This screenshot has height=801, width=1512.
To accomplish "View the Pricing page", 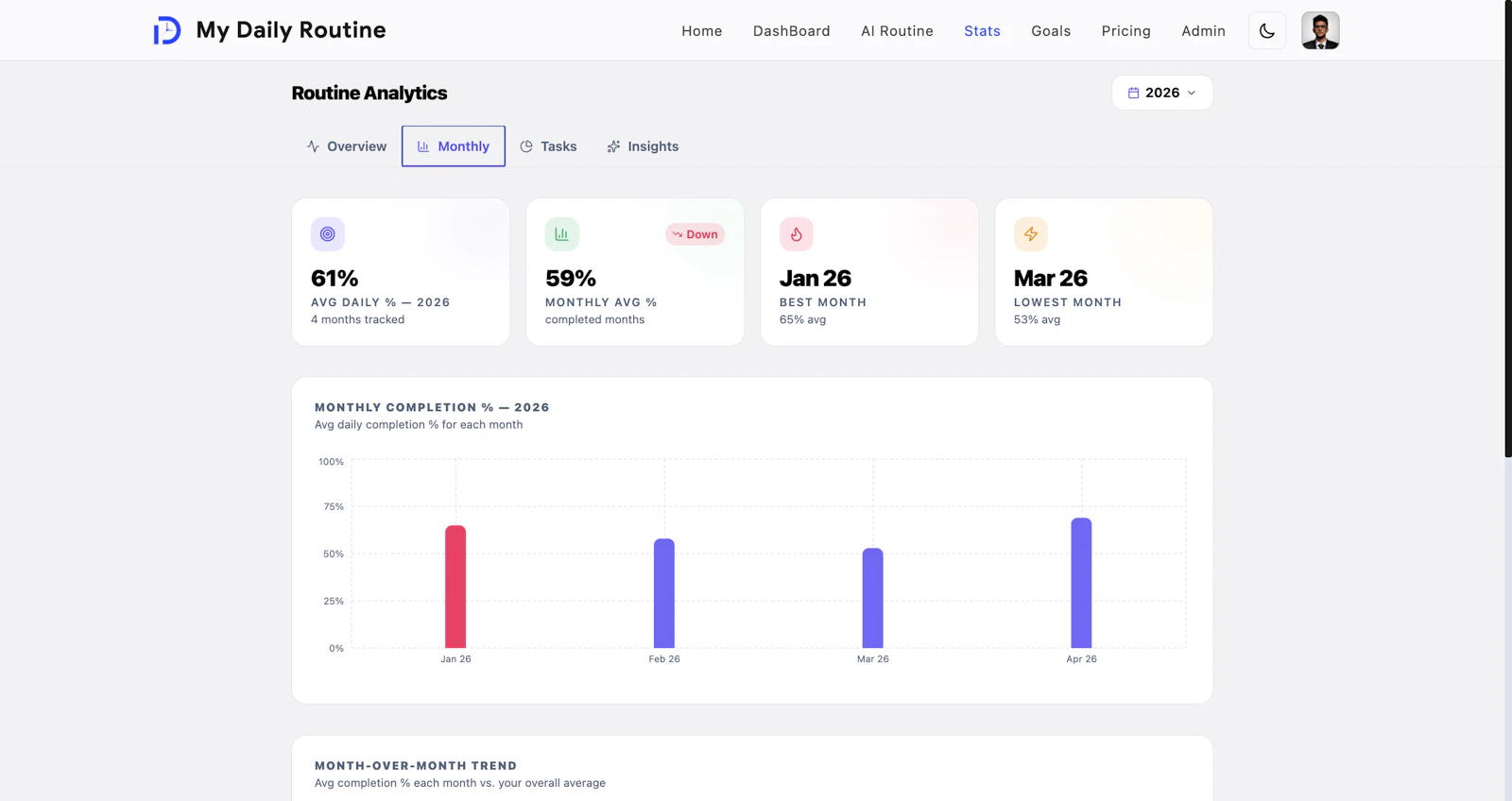I will [x=1126, y=31].
